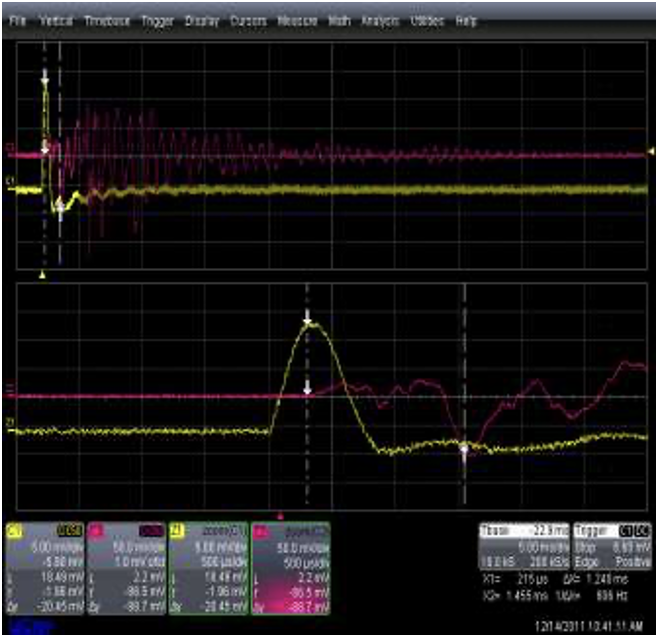660x636 pixels.
Task: Click the trigger level marker on right edge
Action: (652, 152)
